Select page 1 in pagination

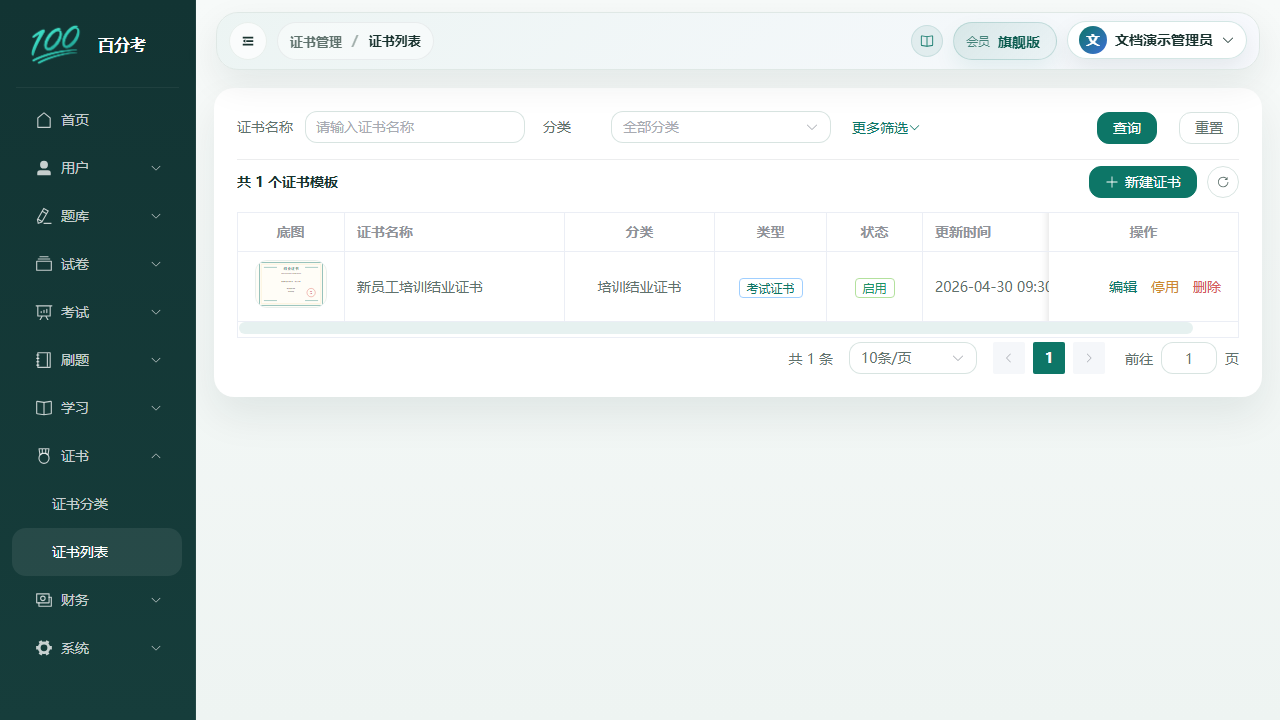pyautogui.click(x=1049, y=358)
